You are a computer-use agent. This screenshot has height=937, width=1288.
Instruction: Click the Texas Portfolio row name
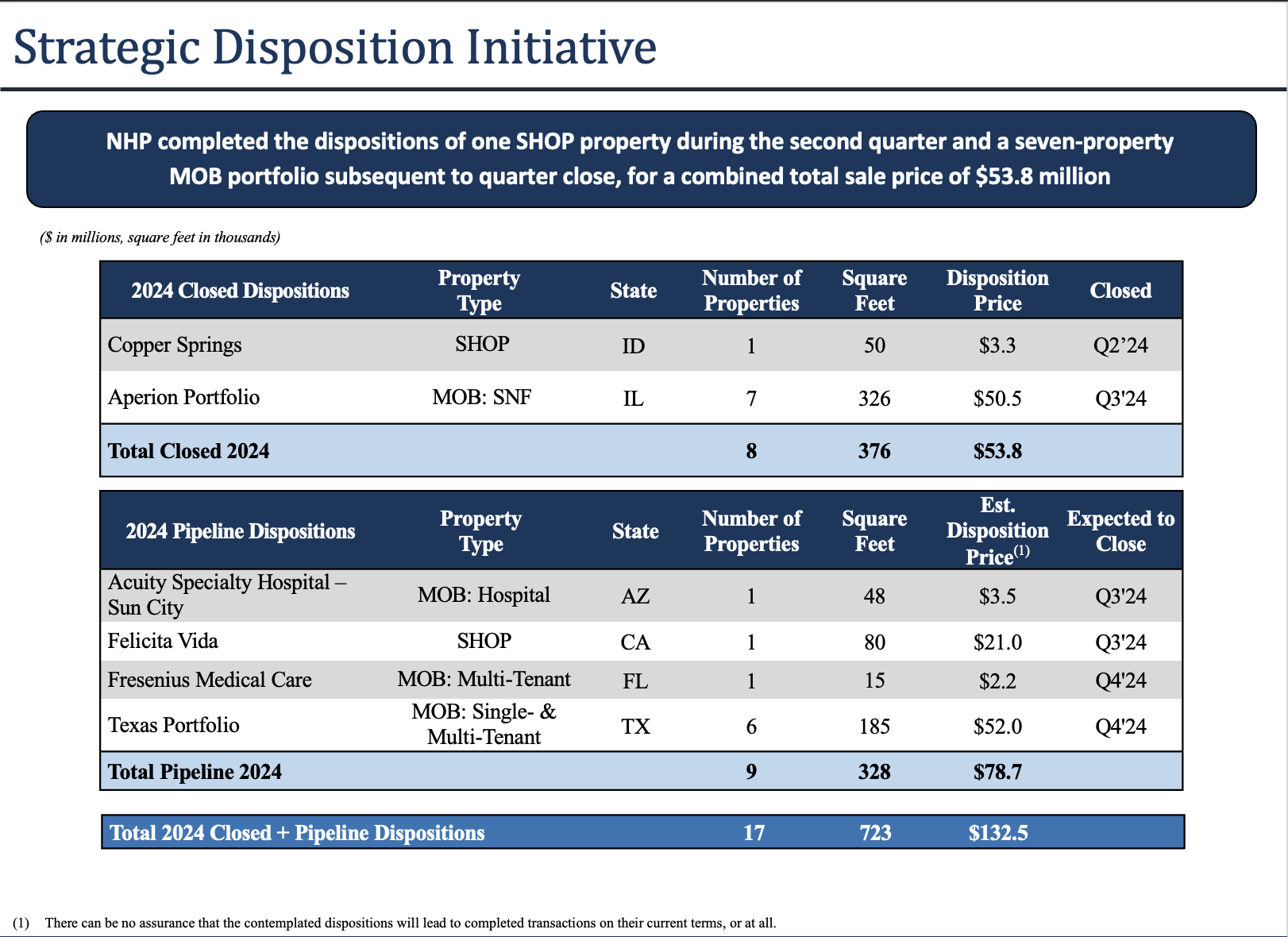pyautogui.click(x=173, y=725)
